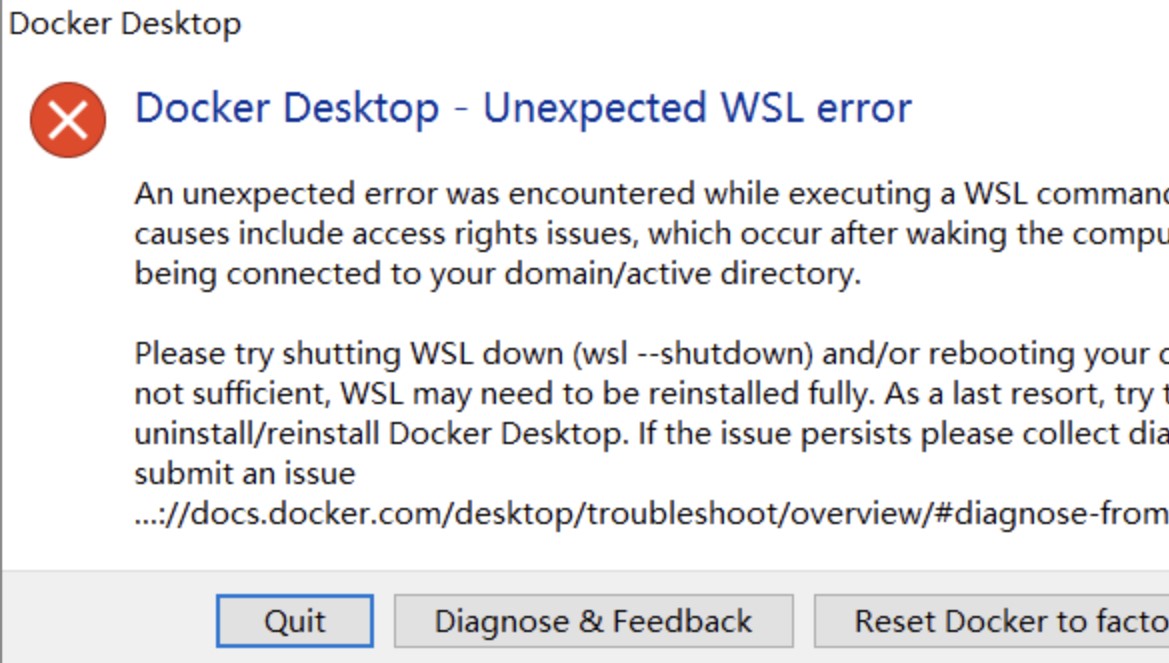Click the 'An unexpected error was encountered' line
This screenshot has height=663, width=1169.
coord(652,194)
